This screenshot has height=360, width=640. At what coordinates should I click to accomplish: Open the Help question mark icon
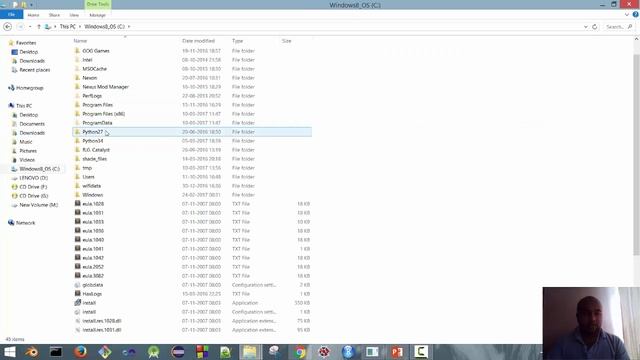point(635,15)
